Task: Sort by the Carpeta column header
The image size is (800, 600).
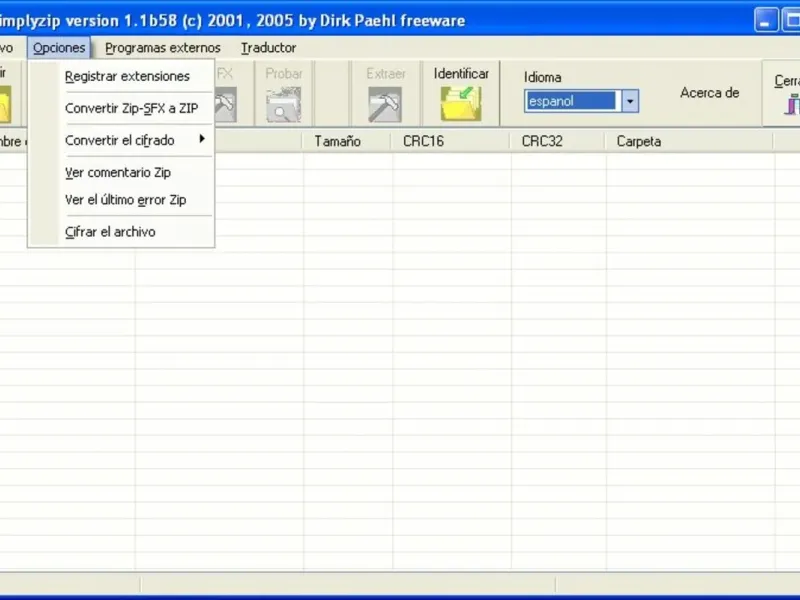Action: 689,141
